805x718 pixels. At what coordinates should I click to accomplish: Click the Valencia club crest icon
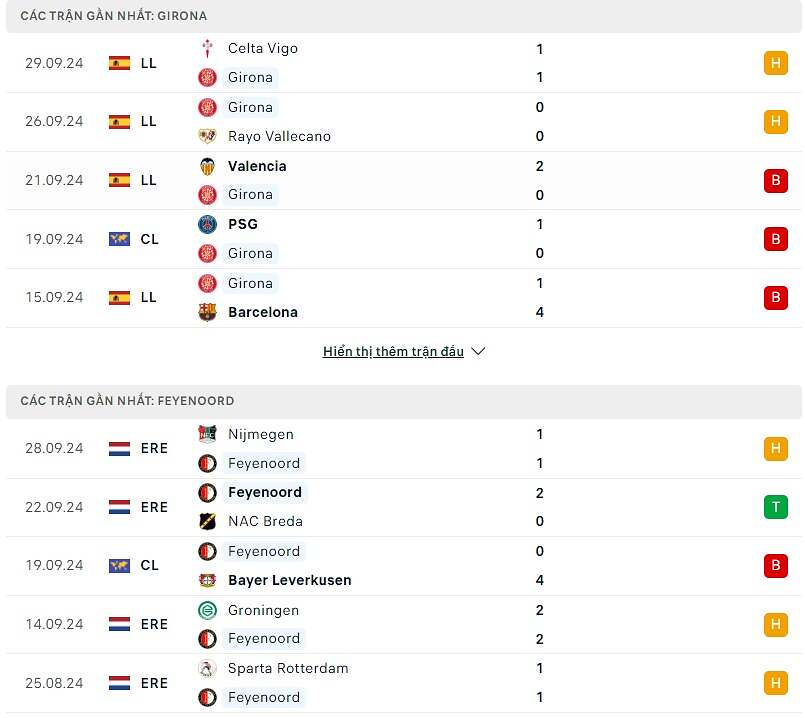pyautogui.click(x=208, y=166)
